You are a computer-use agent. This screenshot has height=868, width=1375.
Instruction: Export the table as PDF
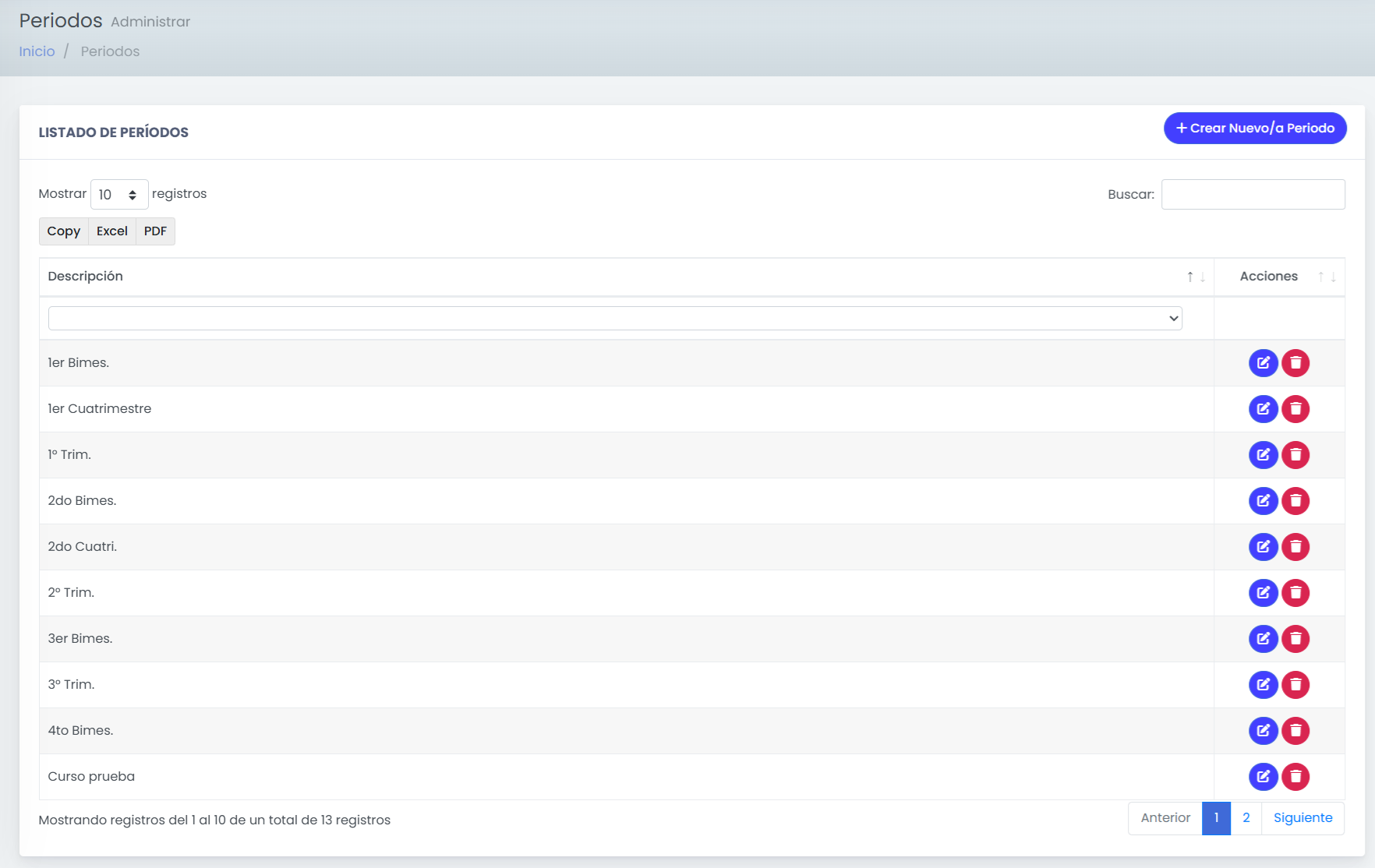155,231
